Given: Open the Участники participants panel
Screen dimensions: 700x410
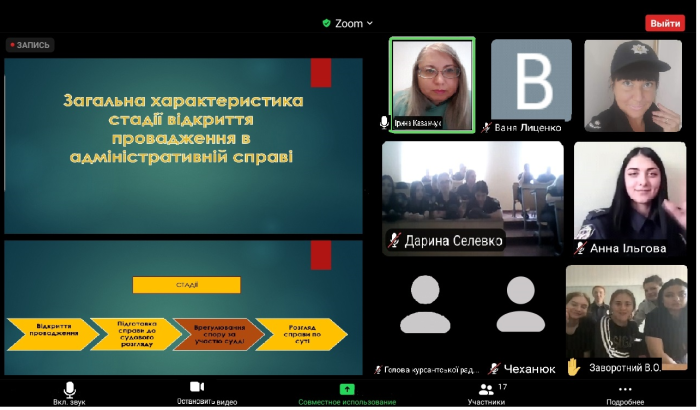Looking at the screenshot, I should pyautogui.click(x=486, y=390).
